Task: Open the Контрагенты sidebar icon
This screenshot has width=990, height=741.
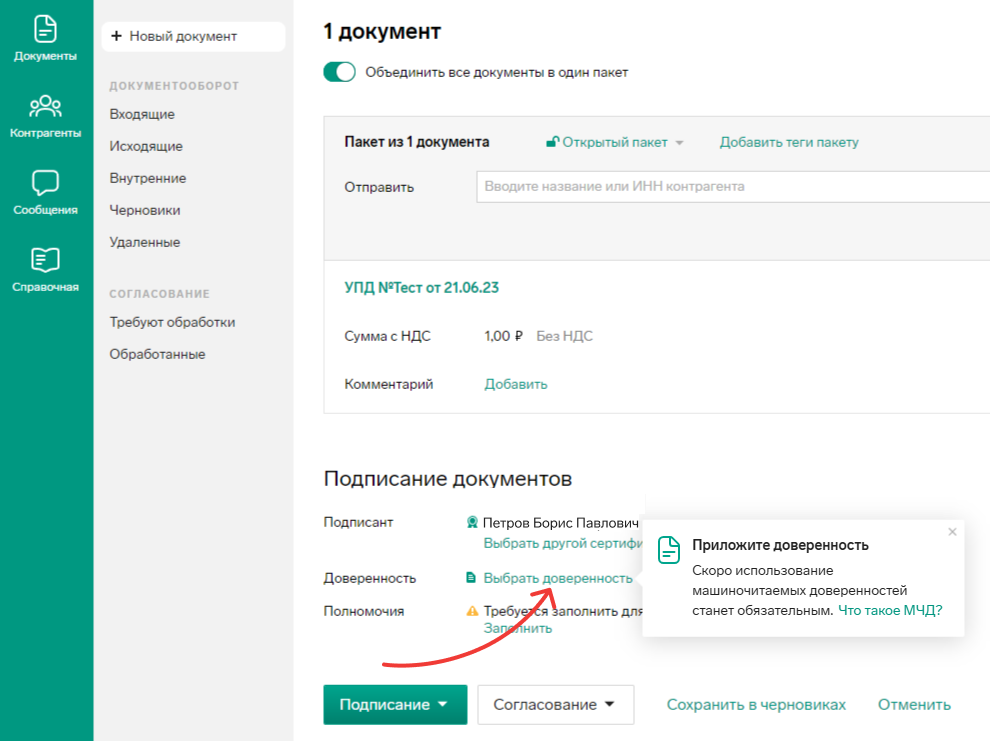Action: coord(45,106)
